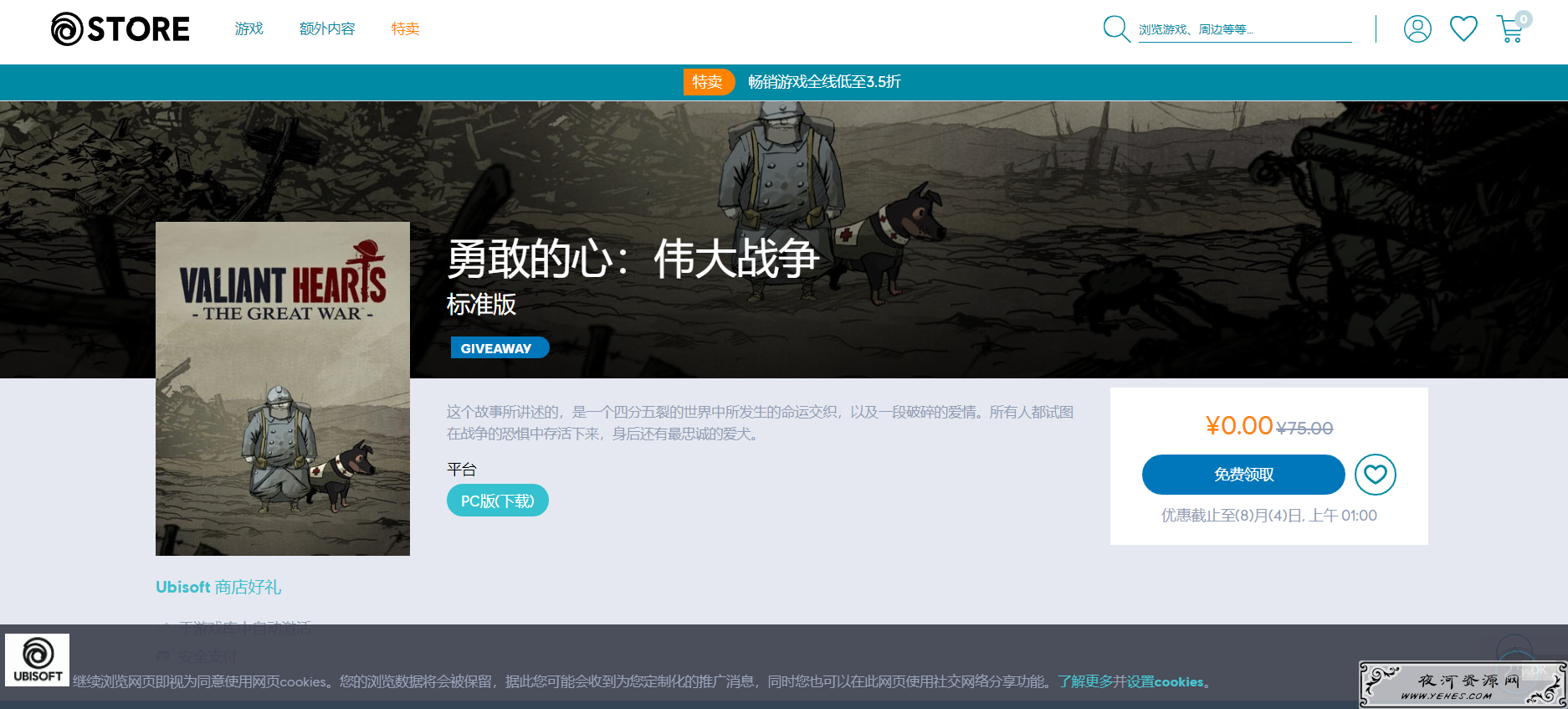Open the Ubisoft Store logo home link
Viewport: 1568px width, 709px height.
(x=120, y=29)
